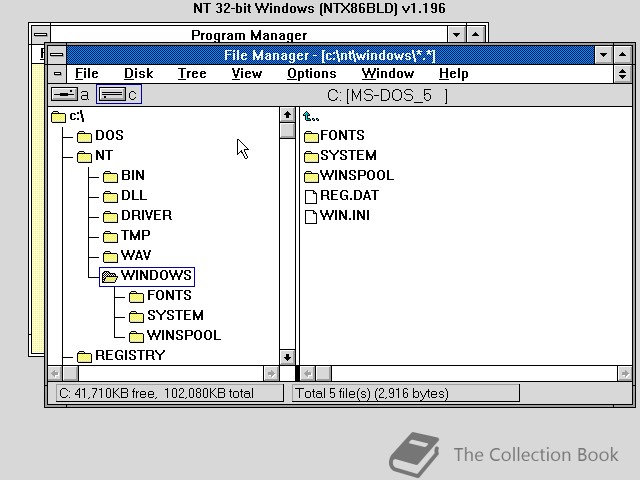Image resolution: width=640 pixels, height=480 pixels.
Task: Open the Help menu
Action: (453, 73)
